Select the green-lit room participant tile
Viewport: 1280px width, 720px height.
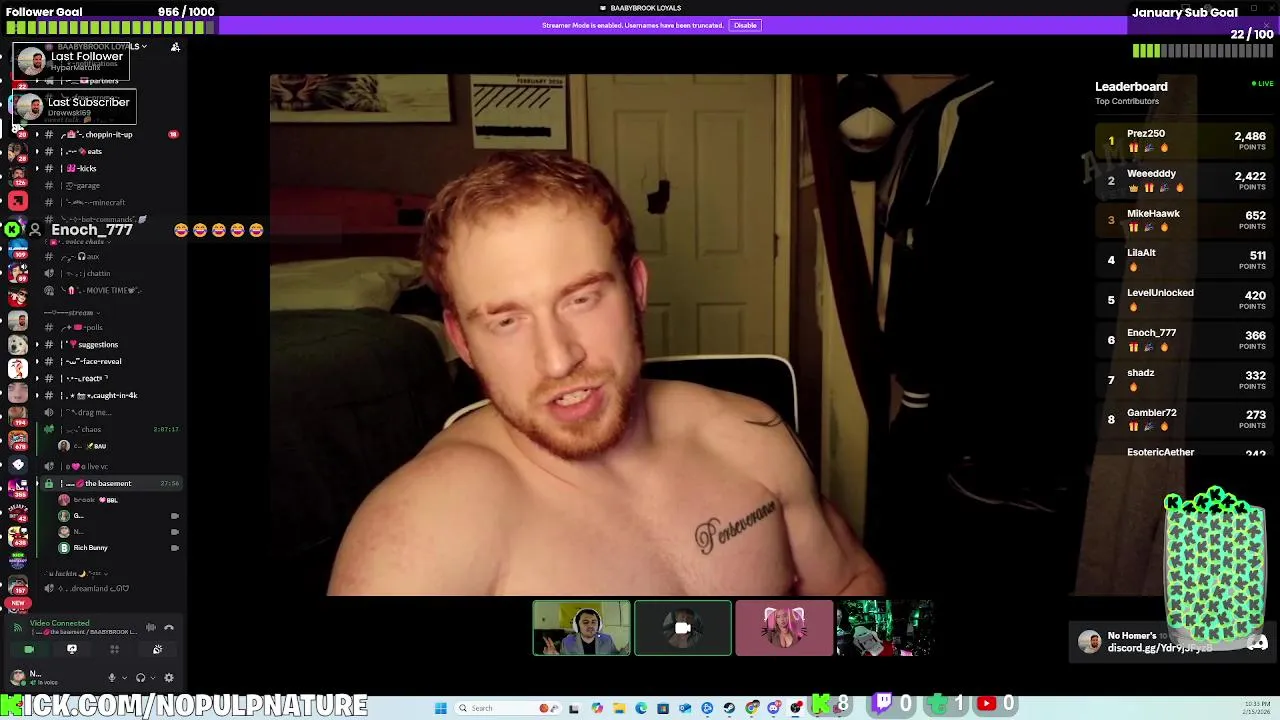coord(885,627)
